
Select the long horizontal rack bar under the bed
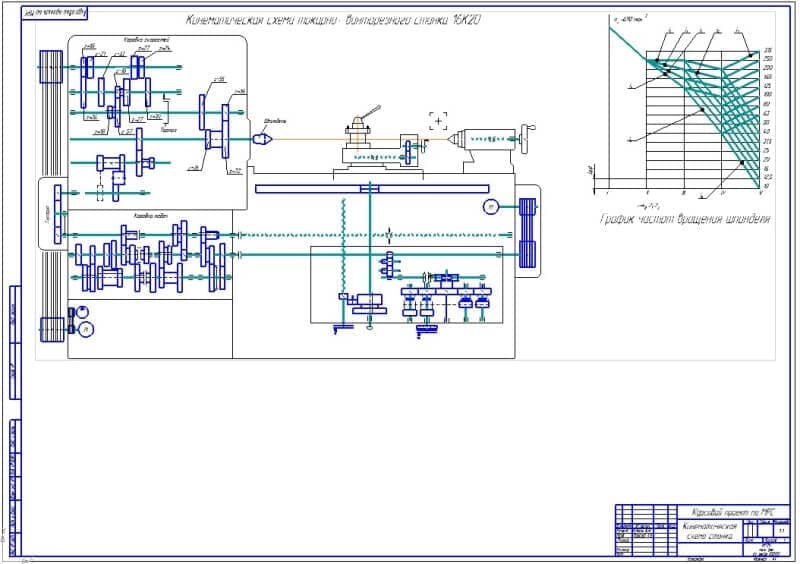point(372,189)
